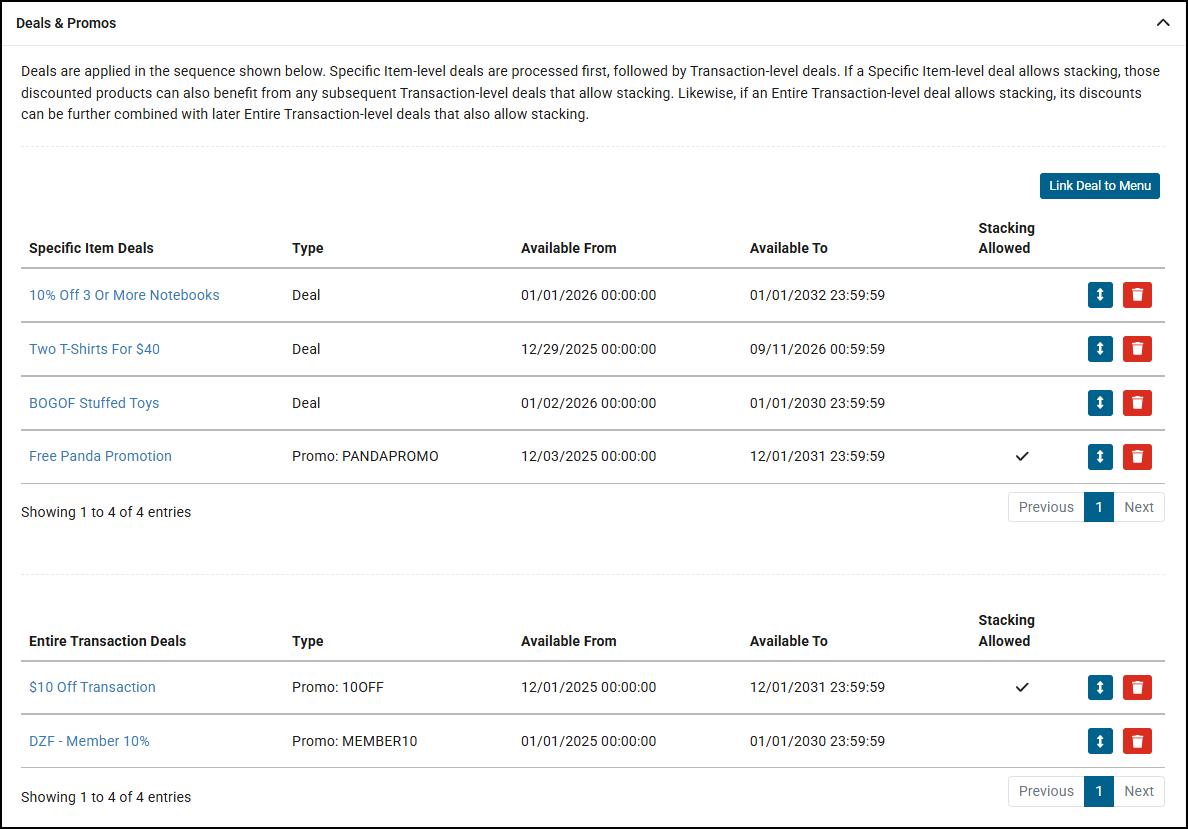1188x829 pixels.
Task: Go to Previous page of Specific Item Deals
Action: pyautogui.click(x=1045, y=507)
